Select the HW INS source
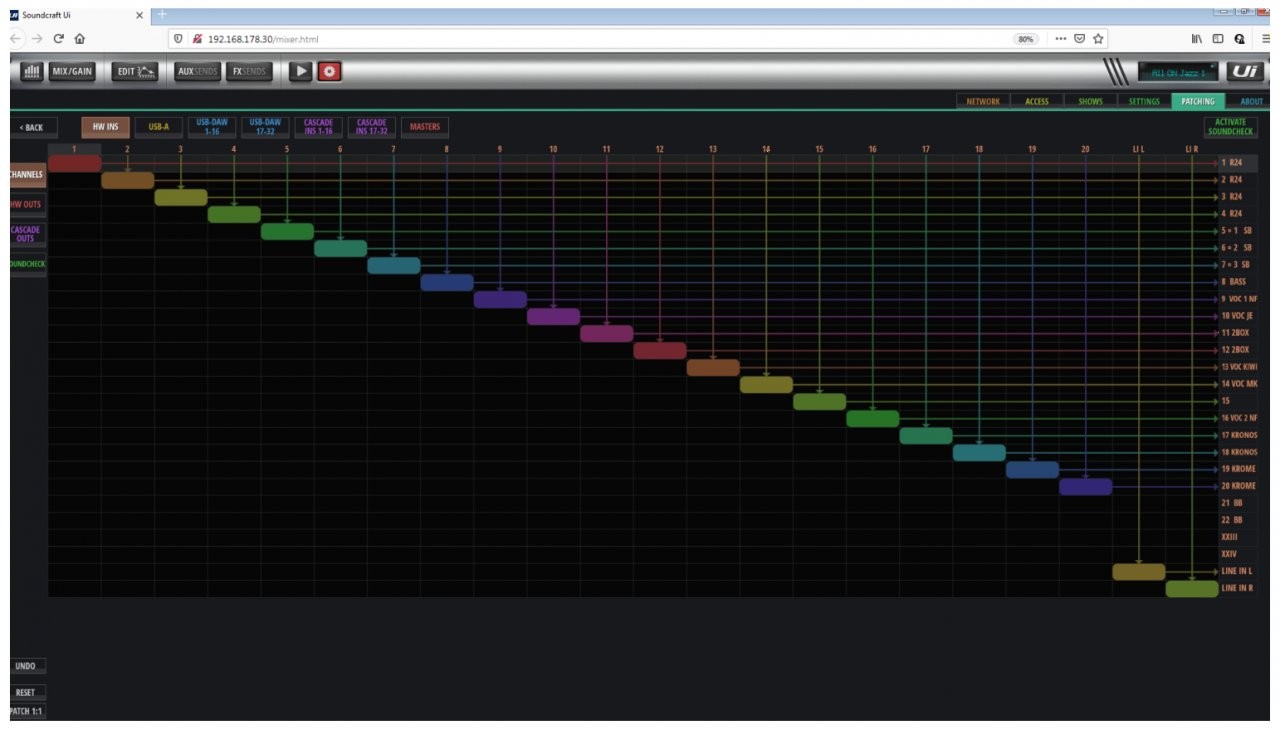 (105, 127)
